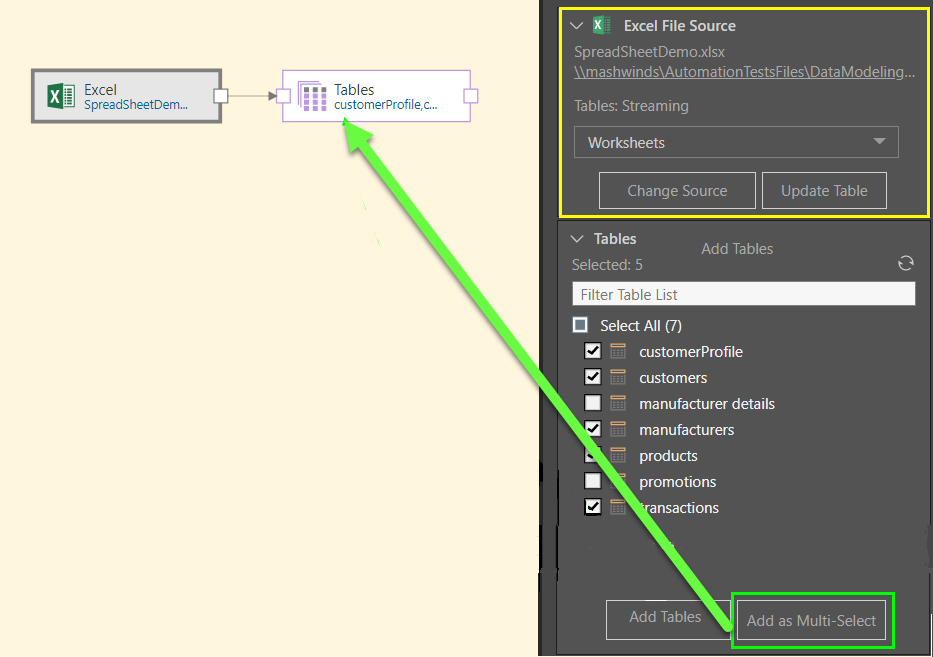Image resolution: width=933 pixels, height=657 pixels.
Task: Click the Filter Table List field
Action: 743,294
